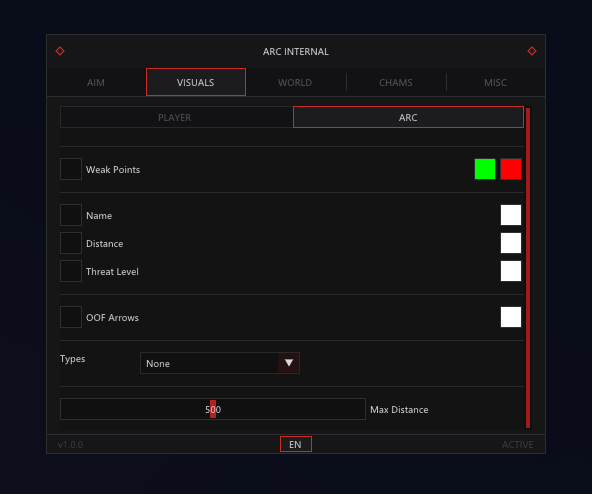Click the EN language button
The image size is (592, 494).
pos(296,444)
